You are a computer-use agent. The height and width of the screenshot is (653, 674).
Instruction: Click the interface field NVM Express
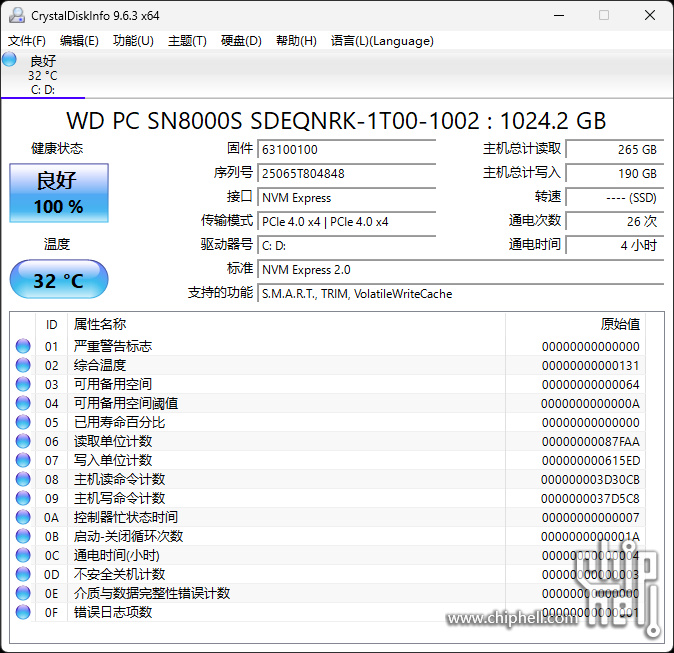coord(346,198)
